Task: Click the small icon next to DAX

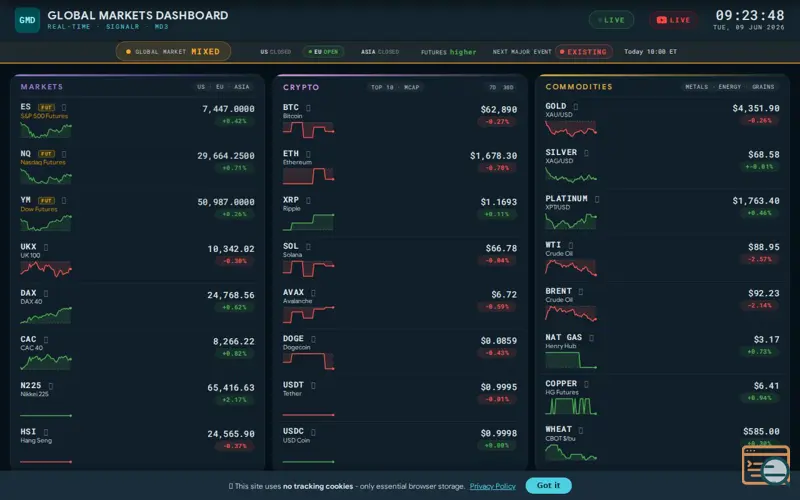Action: click(x=46, y=293)
